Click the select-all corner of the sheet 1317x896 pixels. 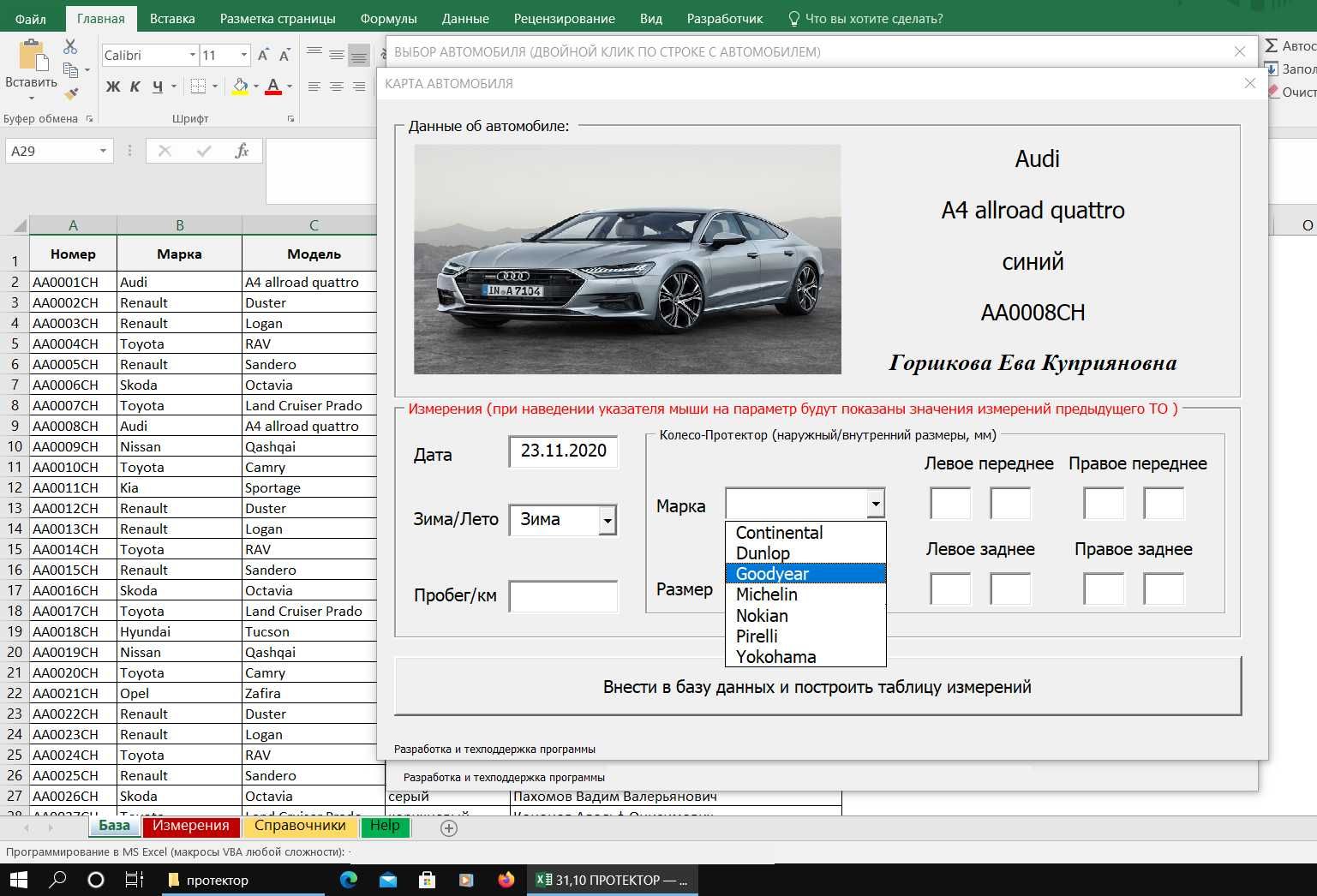click(17, 225)
